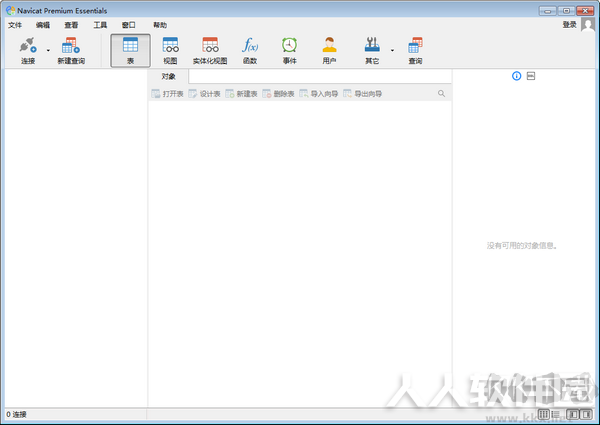Open the View (视图) objects
Screen dimensions: 600x425
click(170, 50)
